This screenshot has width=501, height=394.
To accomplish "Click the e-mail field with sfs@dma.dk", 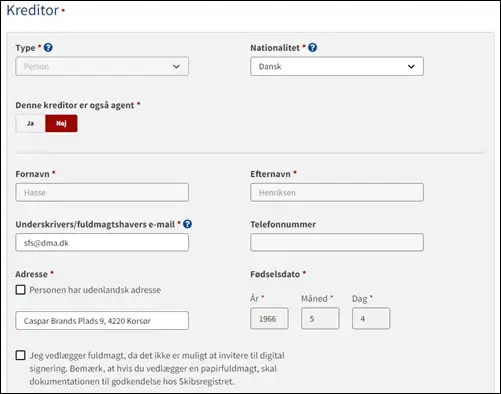I will pos(102,242).
